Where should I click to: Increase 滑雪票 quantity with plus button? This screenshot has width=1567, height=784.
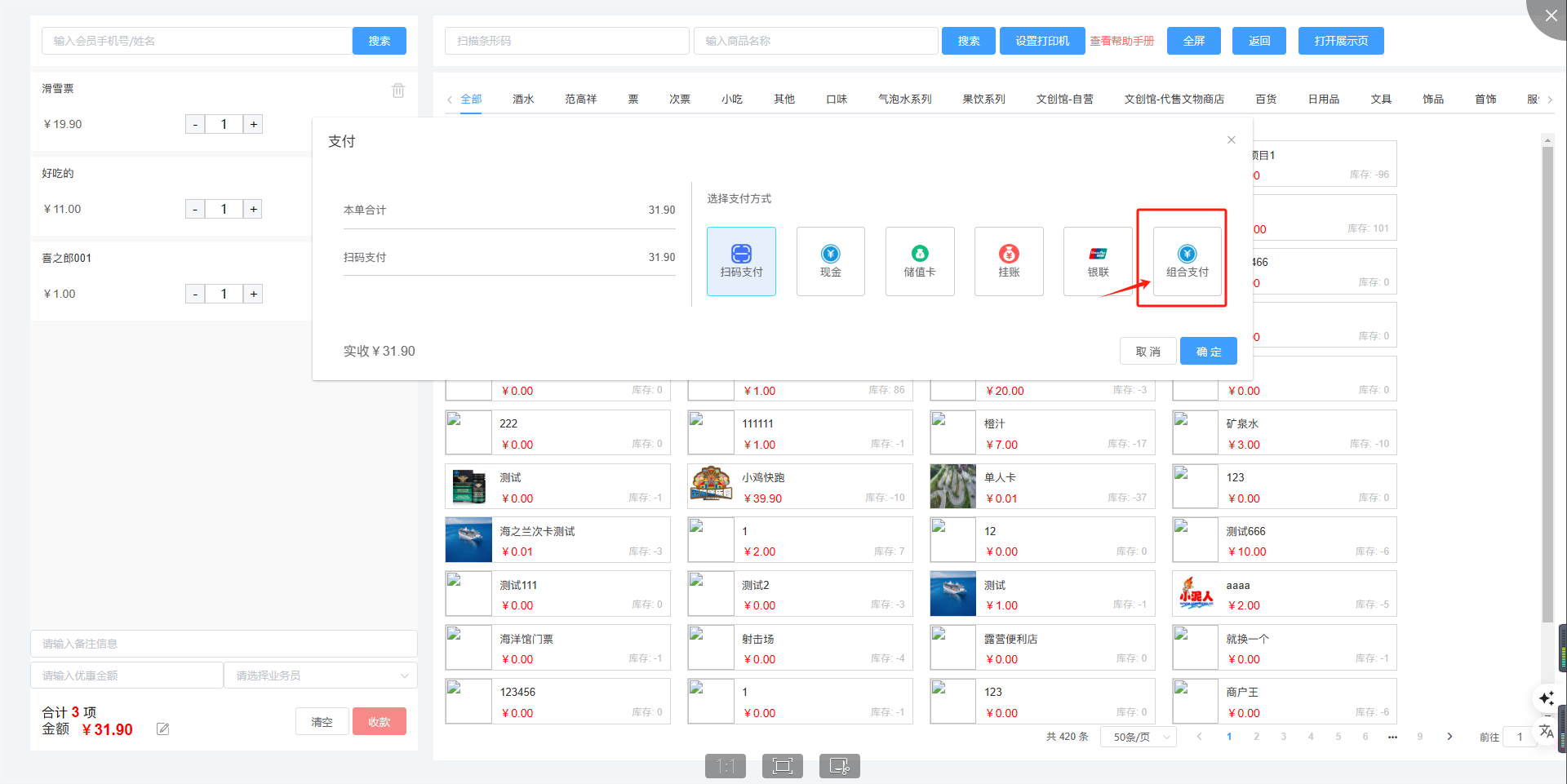click(x=254, y=124)
